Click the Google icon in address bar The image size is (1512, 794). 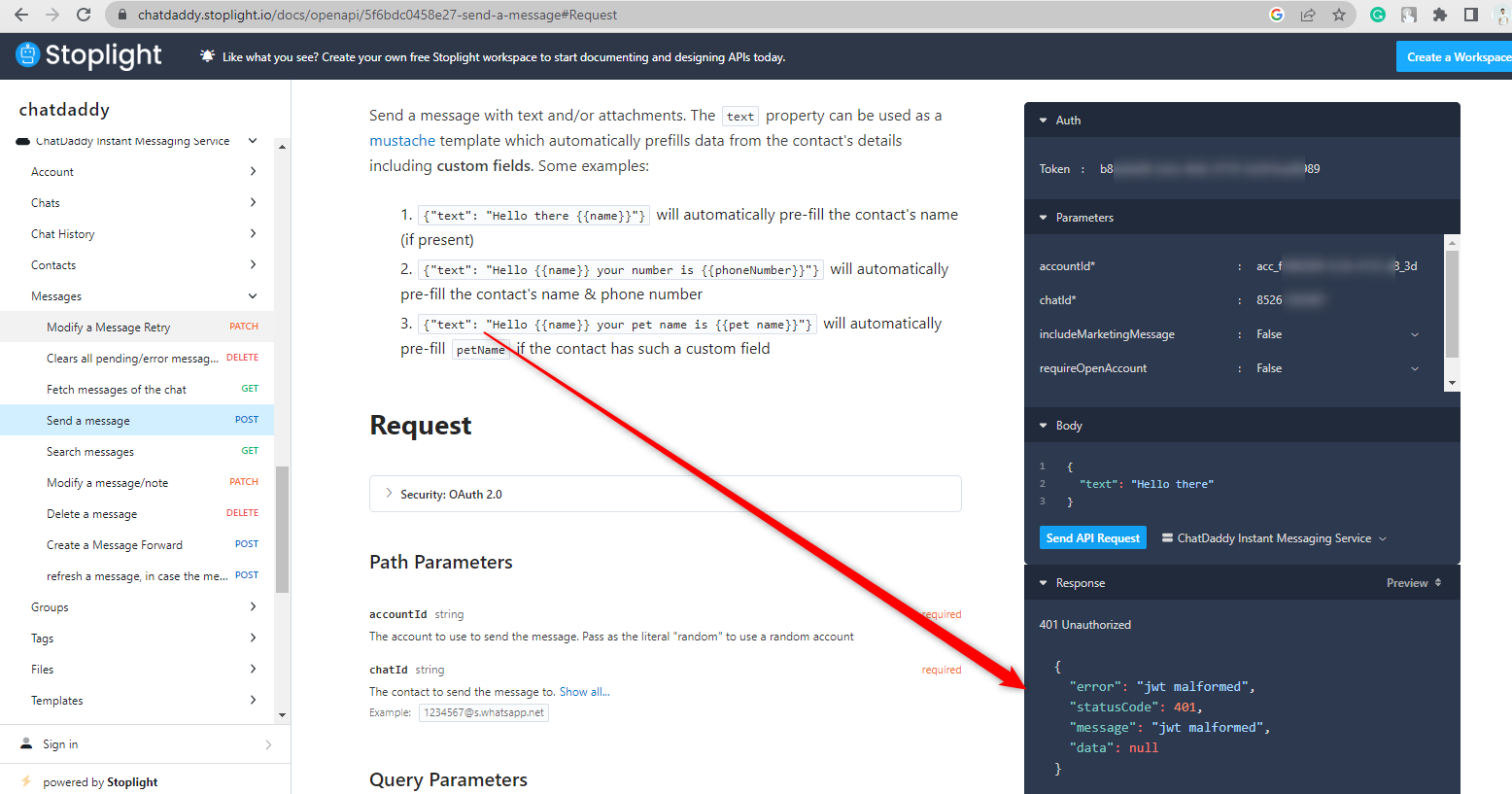click(x=1277, y=15)
